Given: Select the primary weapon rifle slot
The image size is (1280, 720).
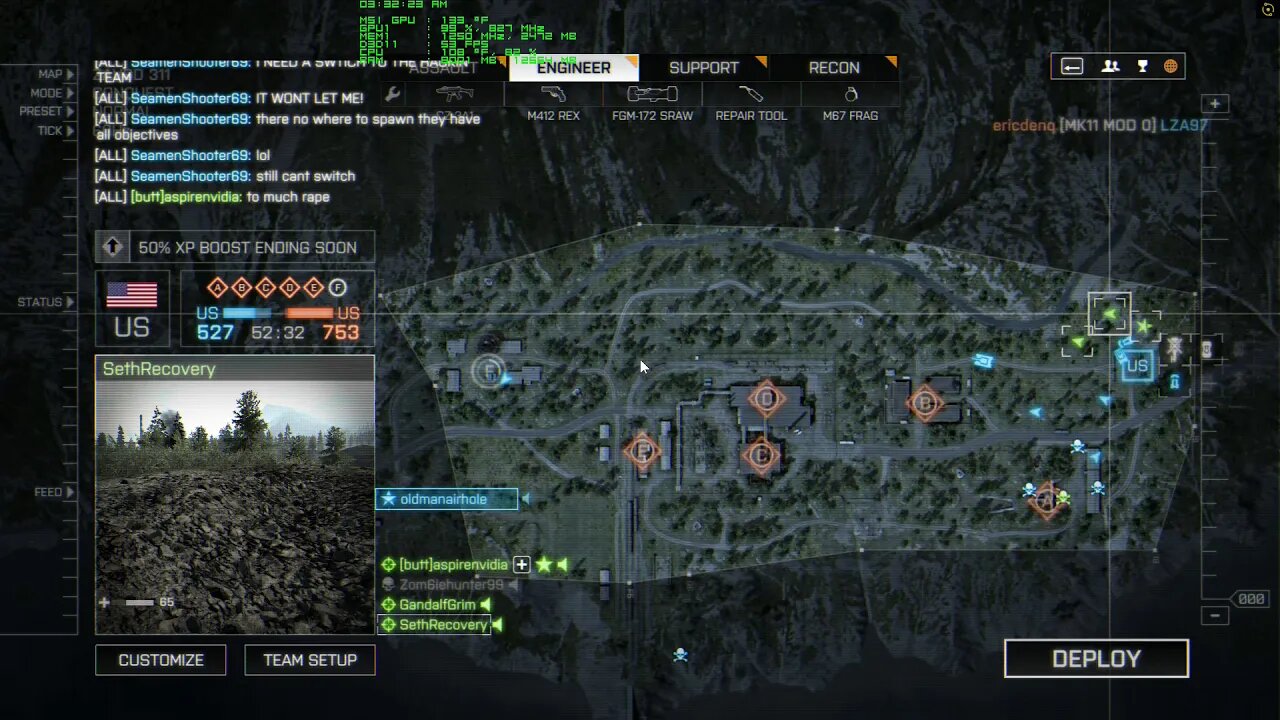Looking at the screenshot, I should point(455,95).
